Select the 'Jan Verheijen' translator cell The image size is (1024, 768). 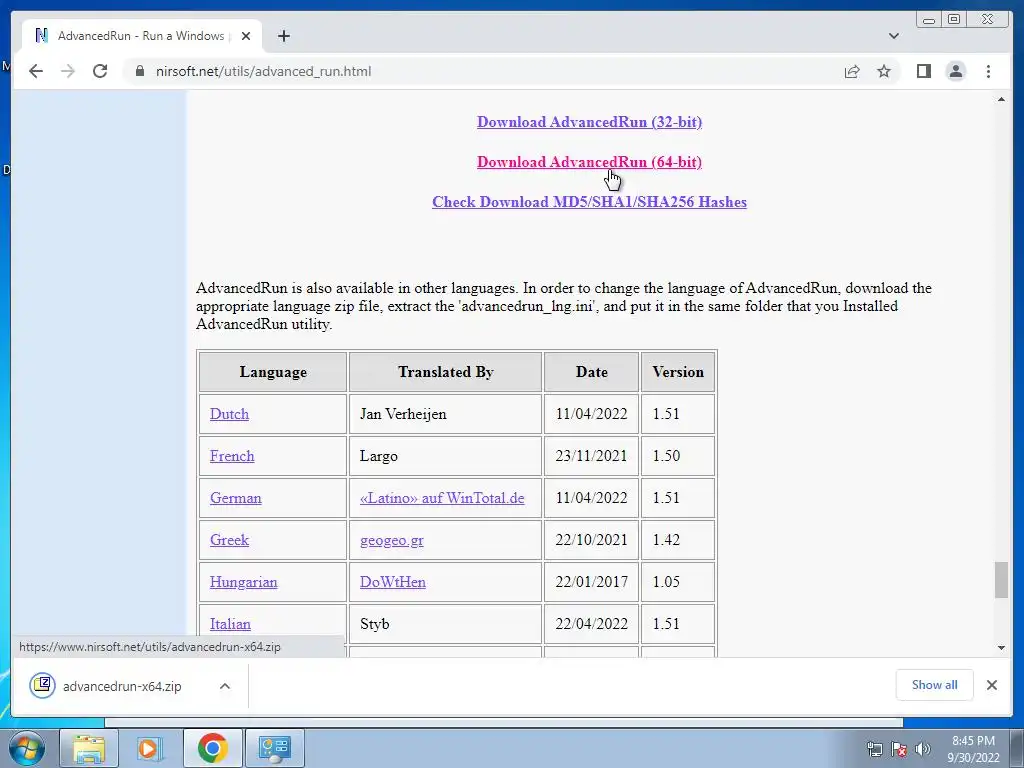(x=445, y=414)
